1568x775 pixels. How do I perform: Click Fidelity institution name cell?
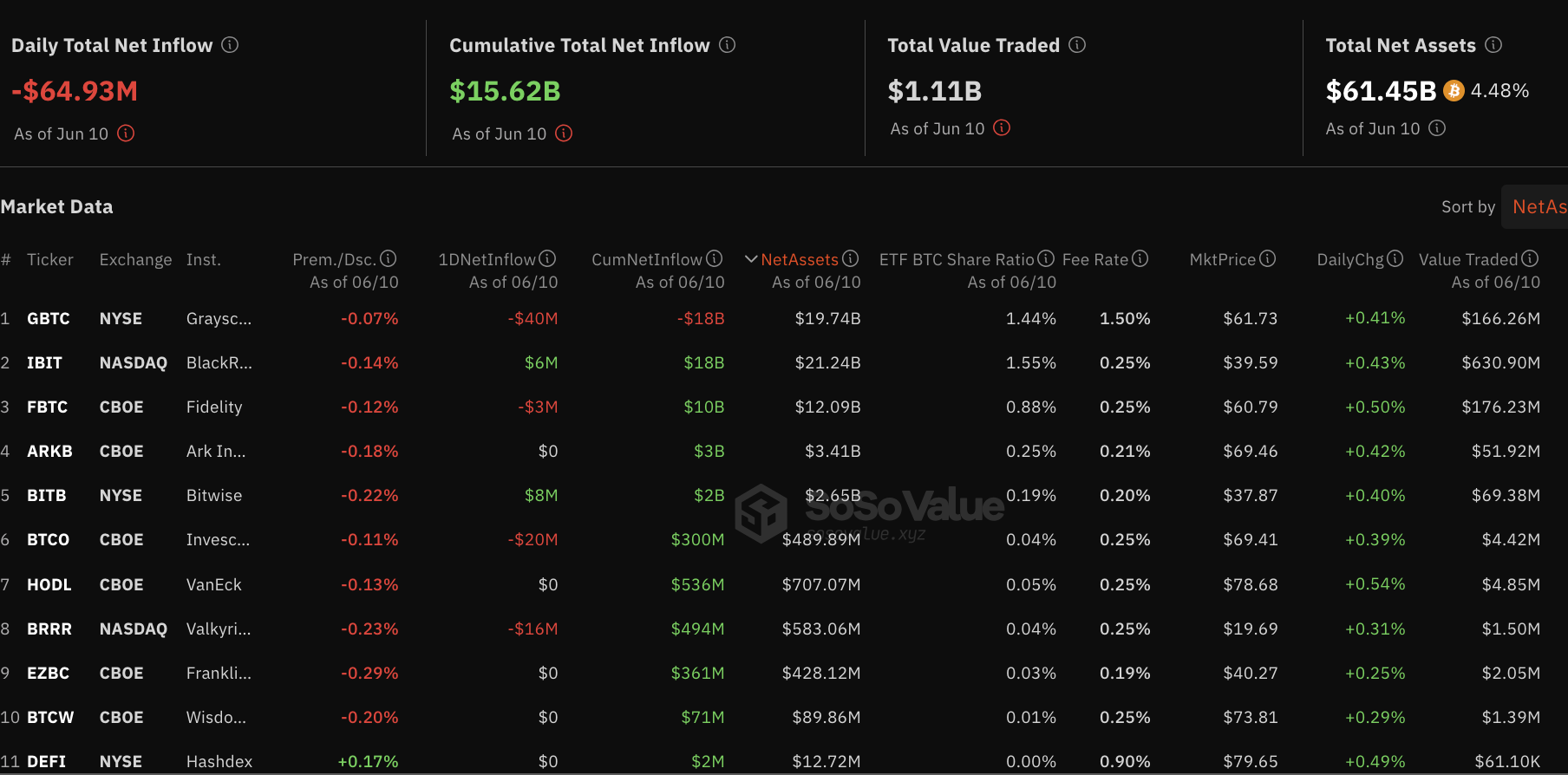point(214,407)
